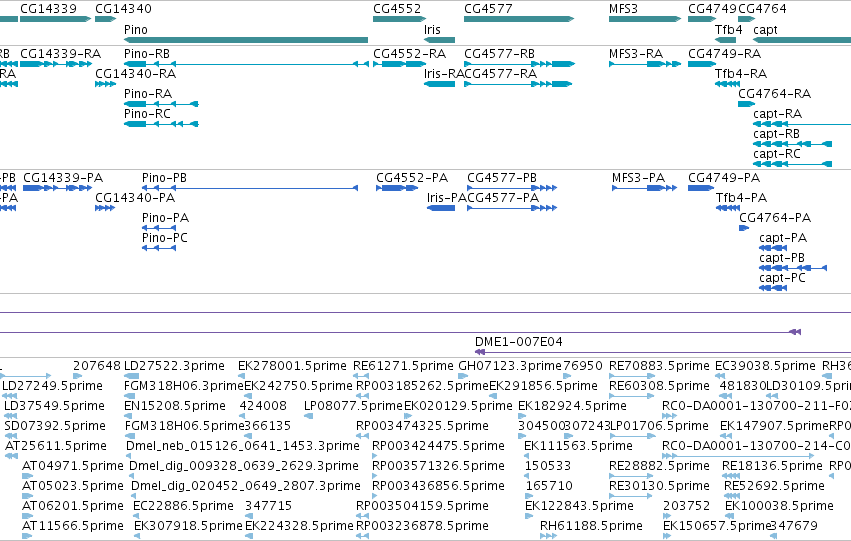Select EST RE70883.5prime
Image resolution: width=851 pixels, height=541 pixels.
click(631, 375)
